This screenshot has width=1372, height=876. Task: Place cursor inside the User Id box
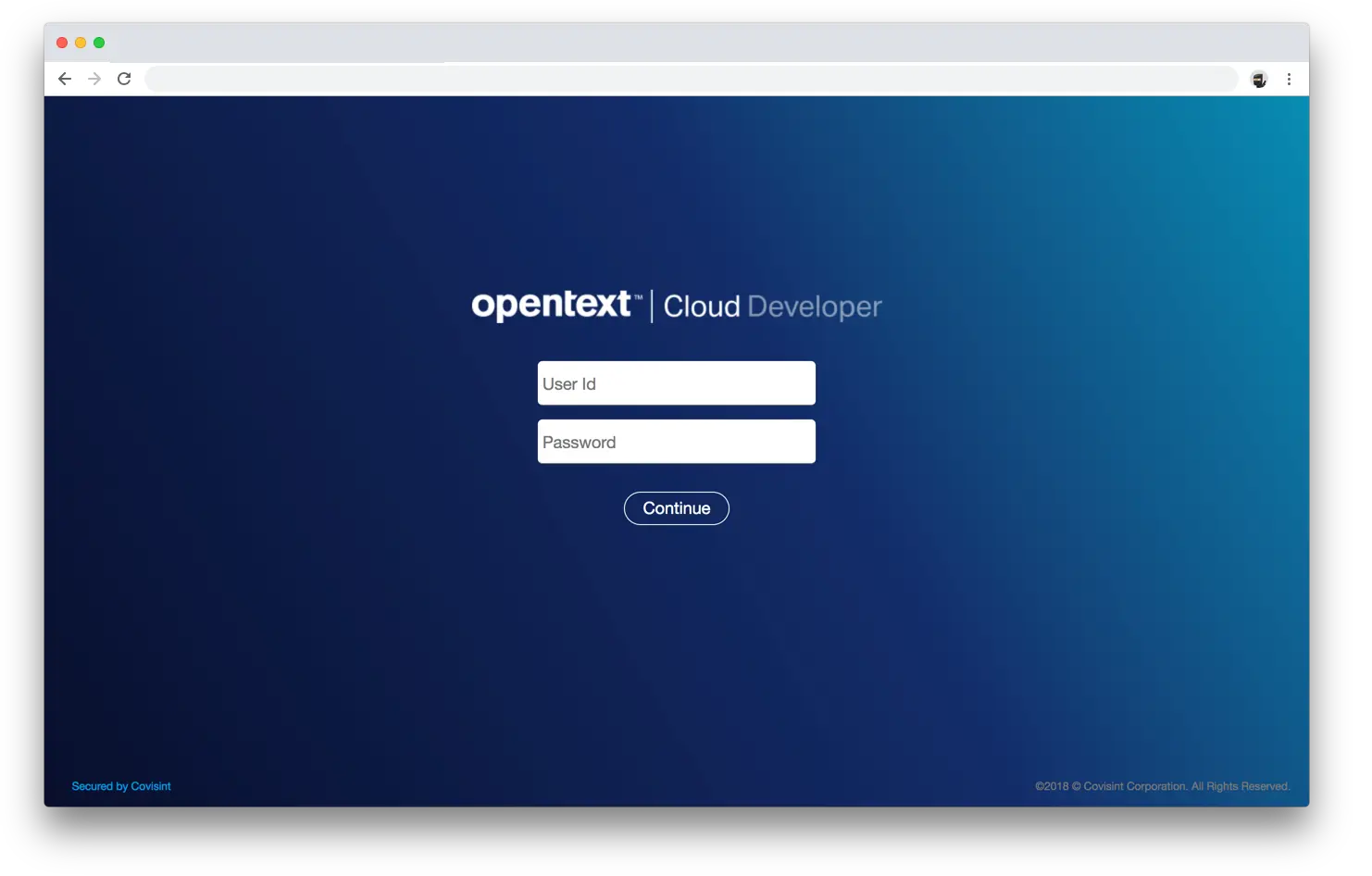[x=676, y=382]
